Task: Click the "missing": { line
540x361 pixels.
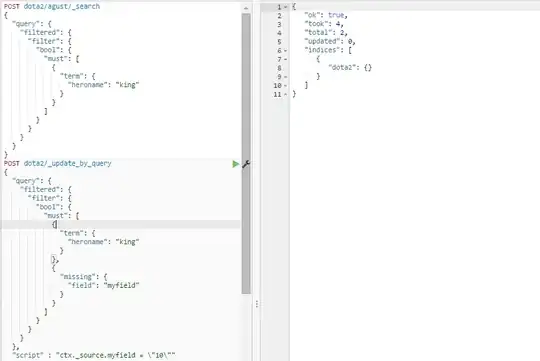Action: pyautogui.click(x=84, y=277)
